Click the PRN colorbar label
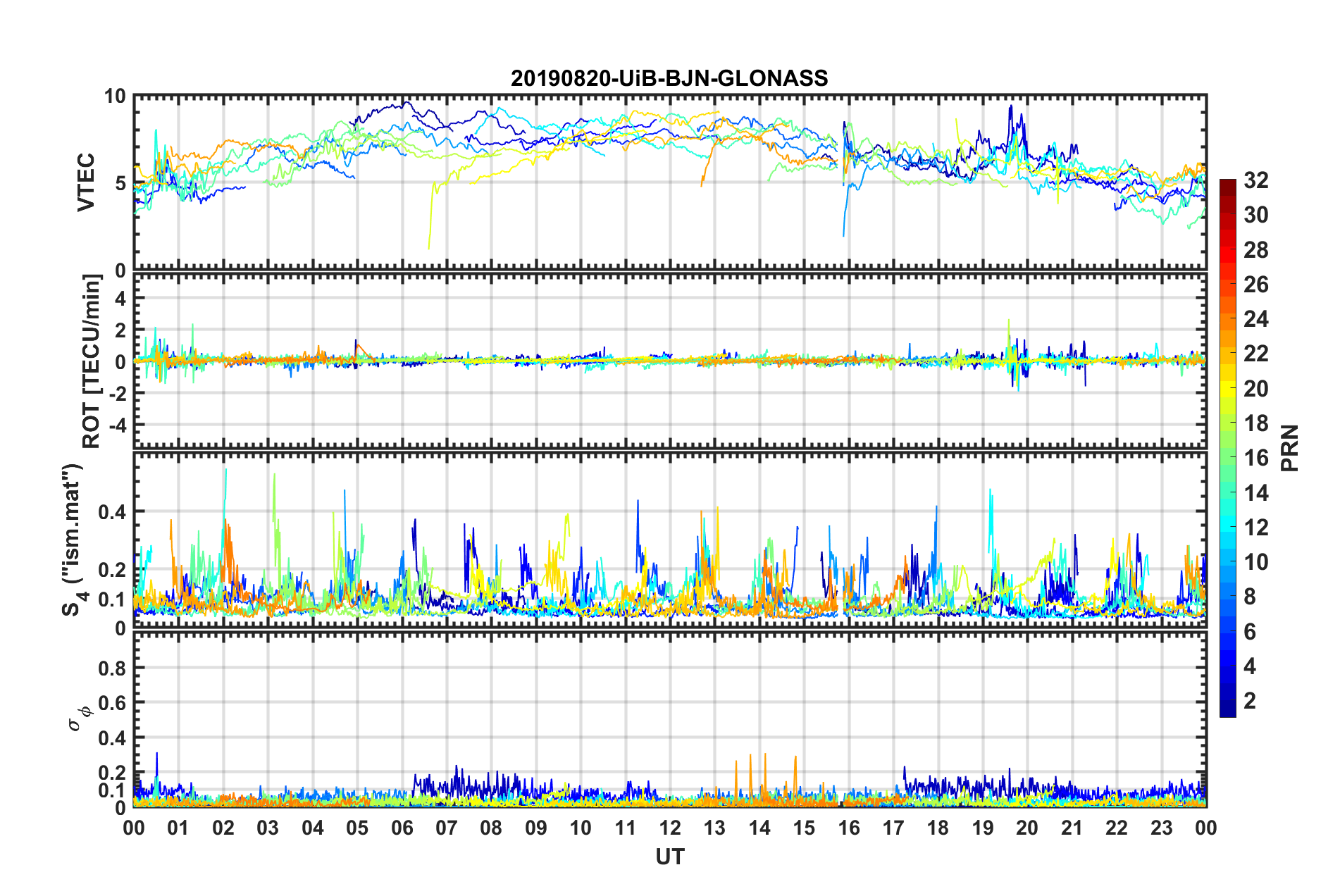This screenshot has width=1340, height=896. tap(1290, 448)
